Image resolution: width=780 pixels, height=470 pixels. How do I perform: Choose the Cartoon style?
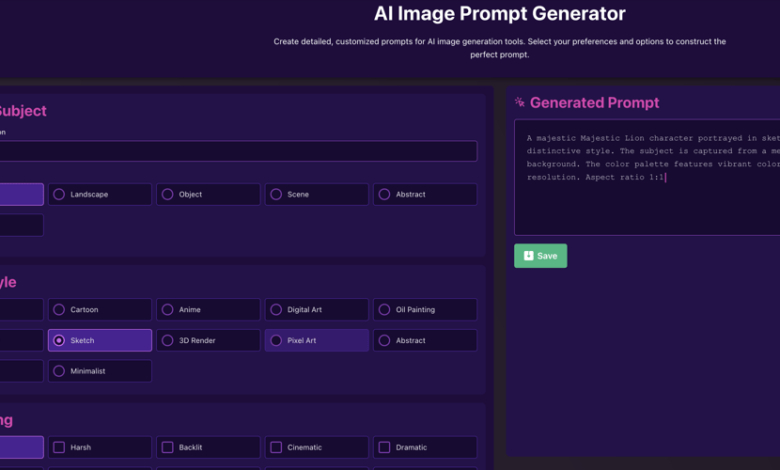[x=99, y=309]
